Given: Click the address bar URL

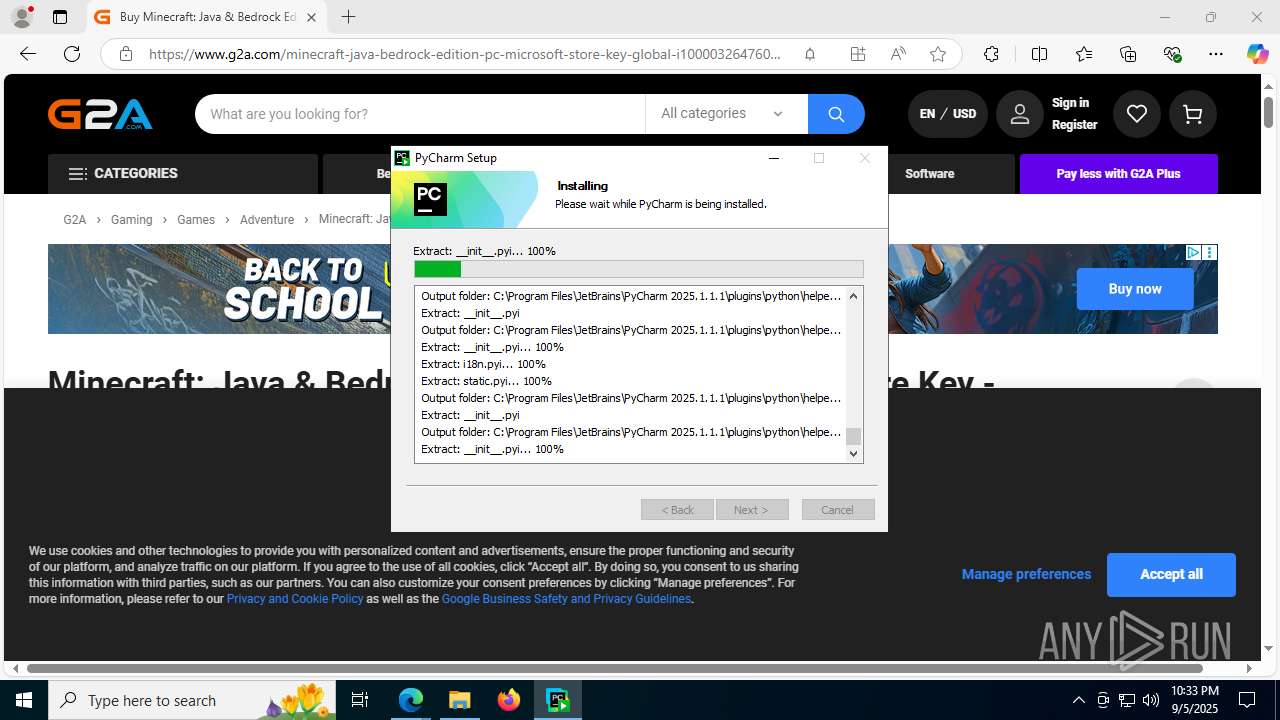Looking at the screenshot, I should (x=465, y=54).
